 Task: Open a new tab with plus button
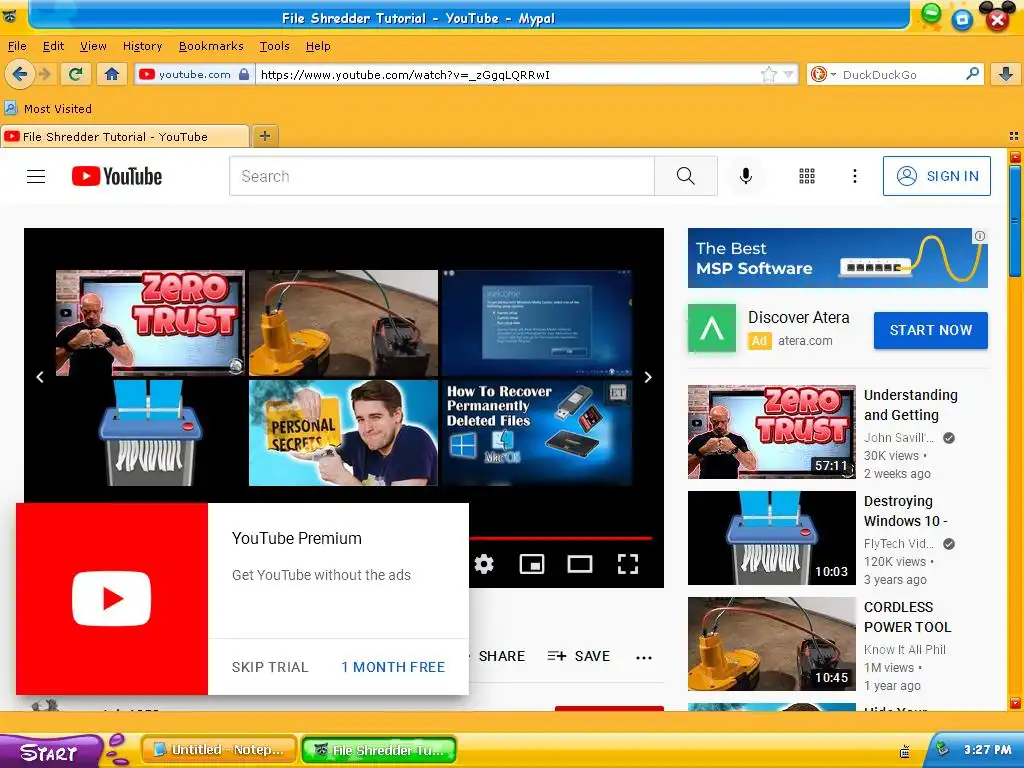tap(264, 136)
